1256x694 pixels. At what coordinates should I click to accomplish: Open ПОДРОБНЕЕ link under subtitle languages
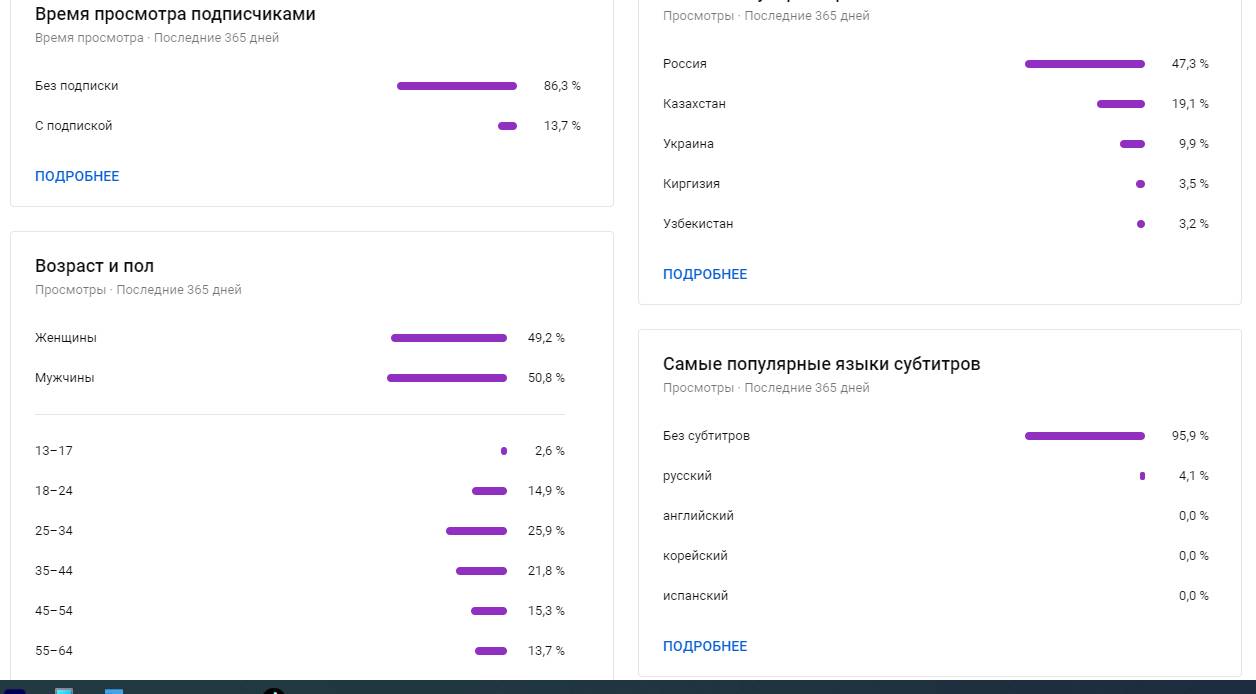[705, 646]
